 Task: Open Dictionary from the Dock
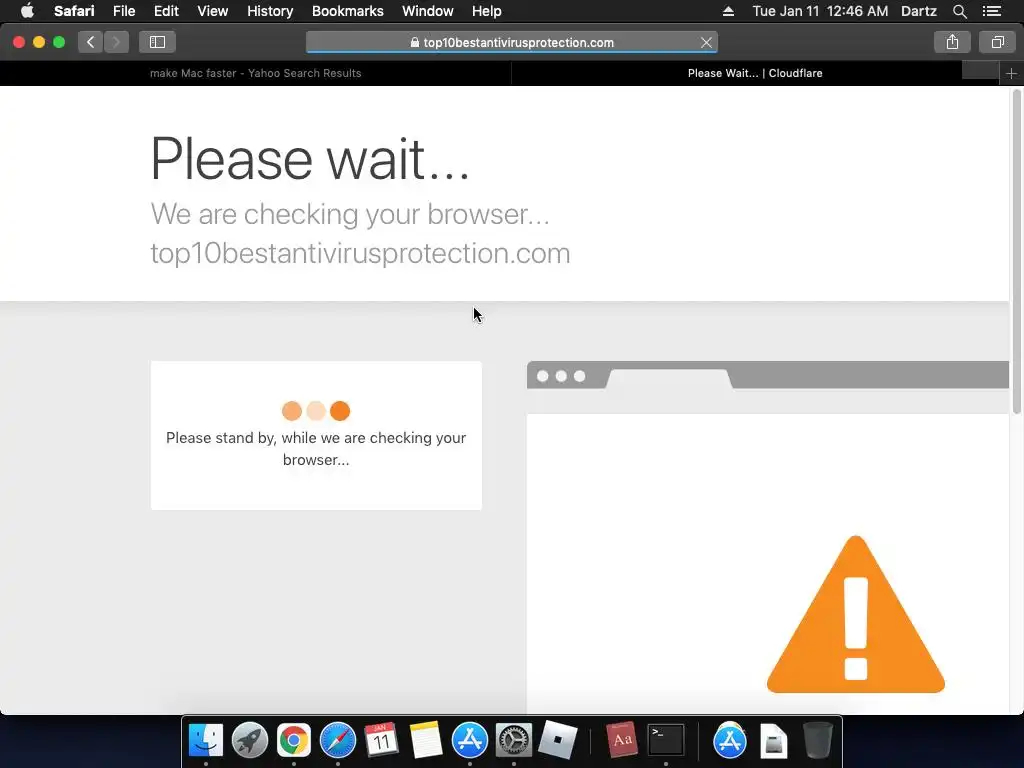pos(621,741)
